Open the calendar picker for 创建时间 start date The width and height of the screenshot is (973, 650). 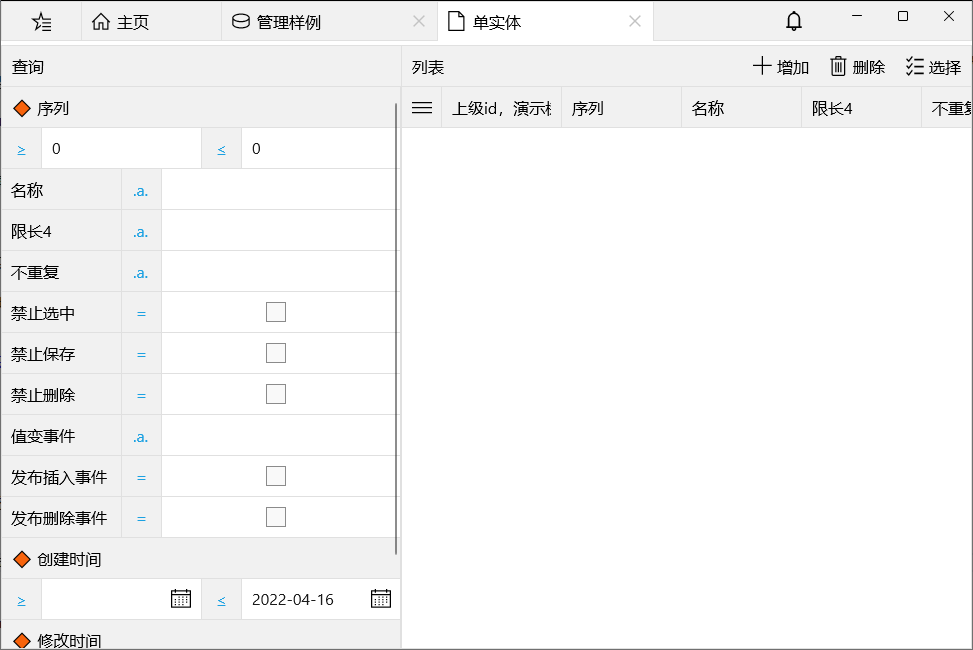point(181,598)
